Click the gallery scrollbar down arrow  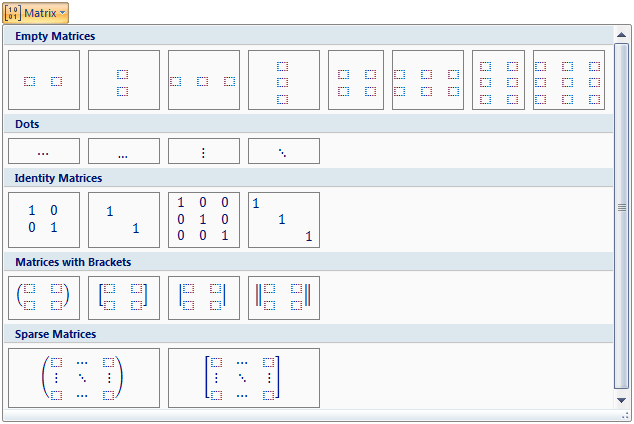coord(621,400)
